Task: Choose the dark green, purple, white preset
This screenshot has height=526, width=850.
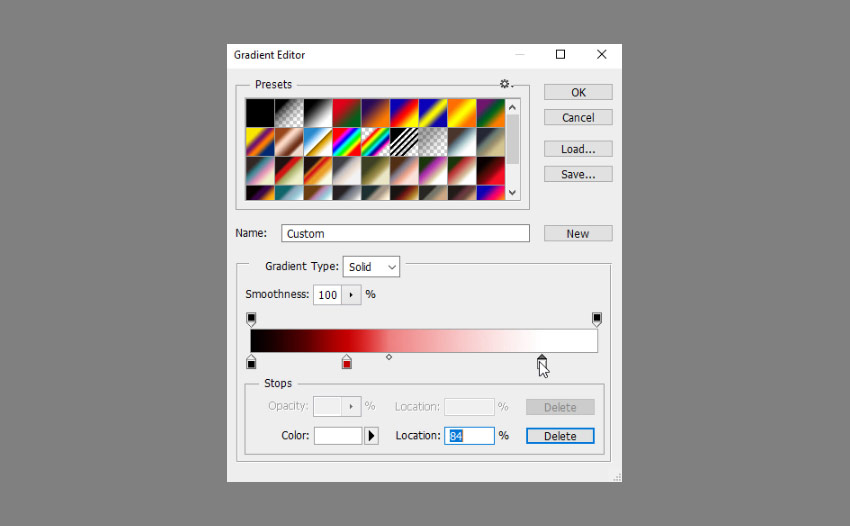Action: pos(433,171)
